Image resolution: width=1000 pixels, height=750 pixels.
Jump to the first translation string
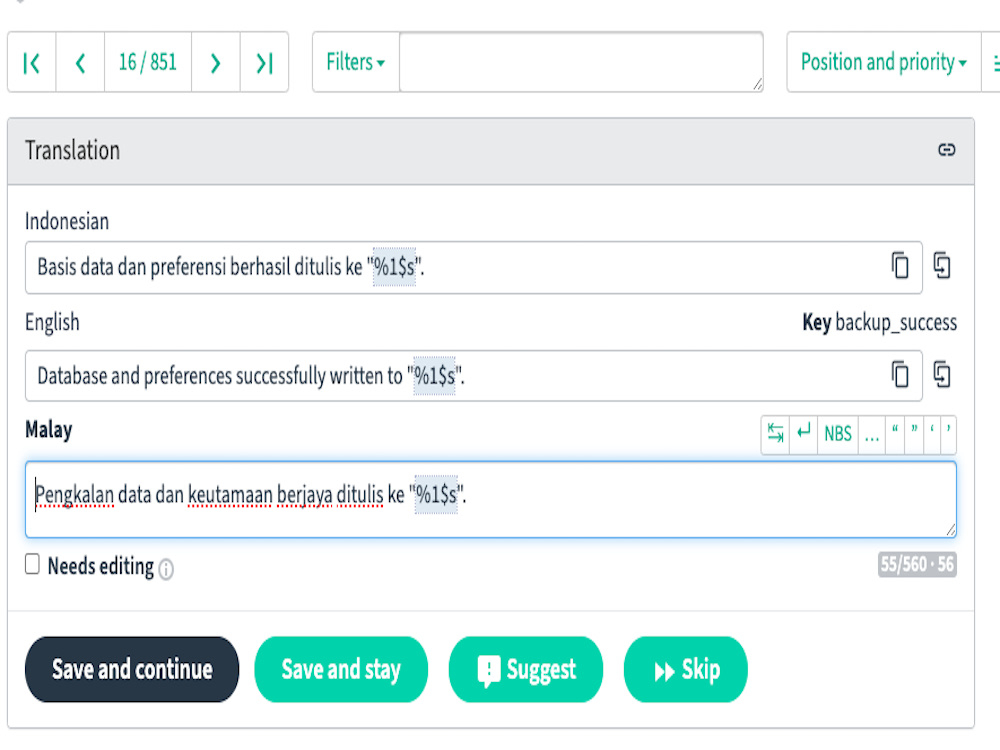pos(31,62)
